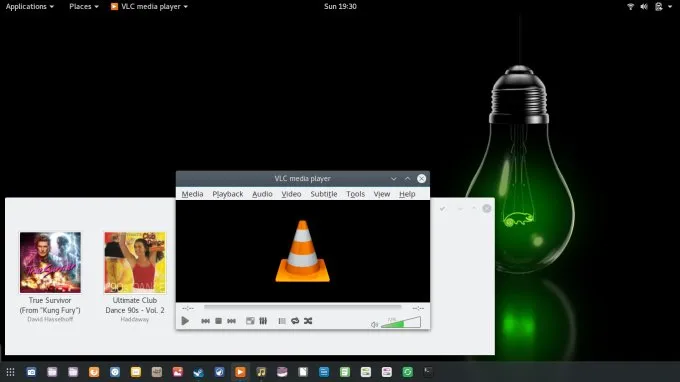Open the Subtitle menu

(x=324, y=194)
